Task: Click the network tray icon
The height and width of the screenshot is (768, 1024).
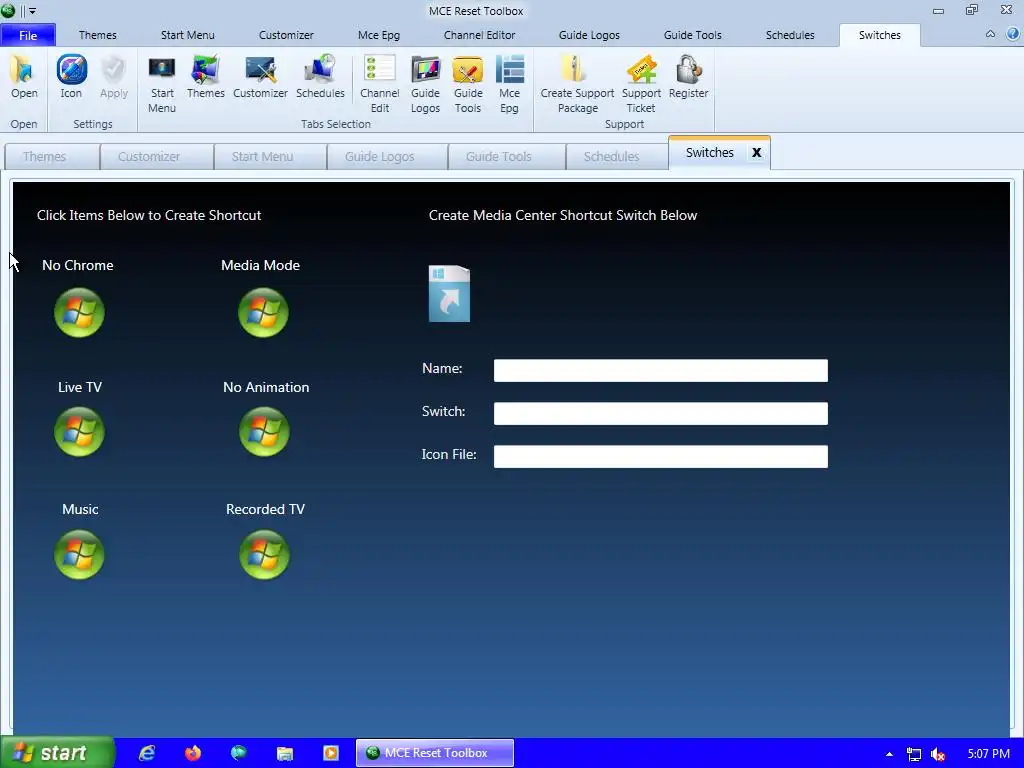Action: [x=914, y=754]
